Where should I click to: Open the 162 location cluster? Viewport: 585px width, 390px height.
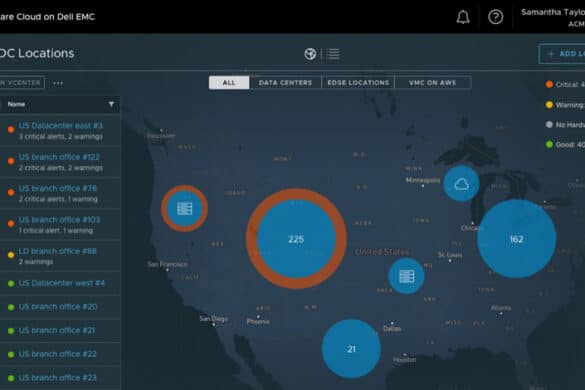click(517, 239)
